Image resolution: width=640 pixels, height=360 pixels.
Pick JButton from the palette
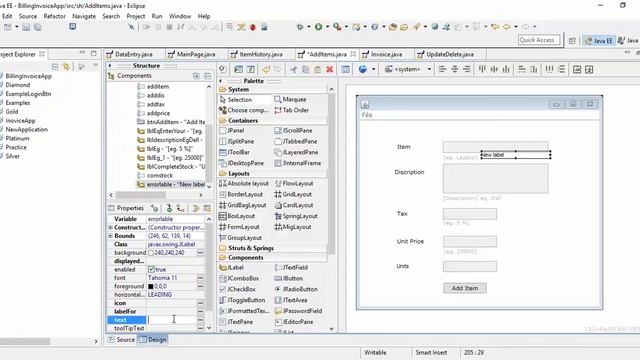[x=289, y=278]
